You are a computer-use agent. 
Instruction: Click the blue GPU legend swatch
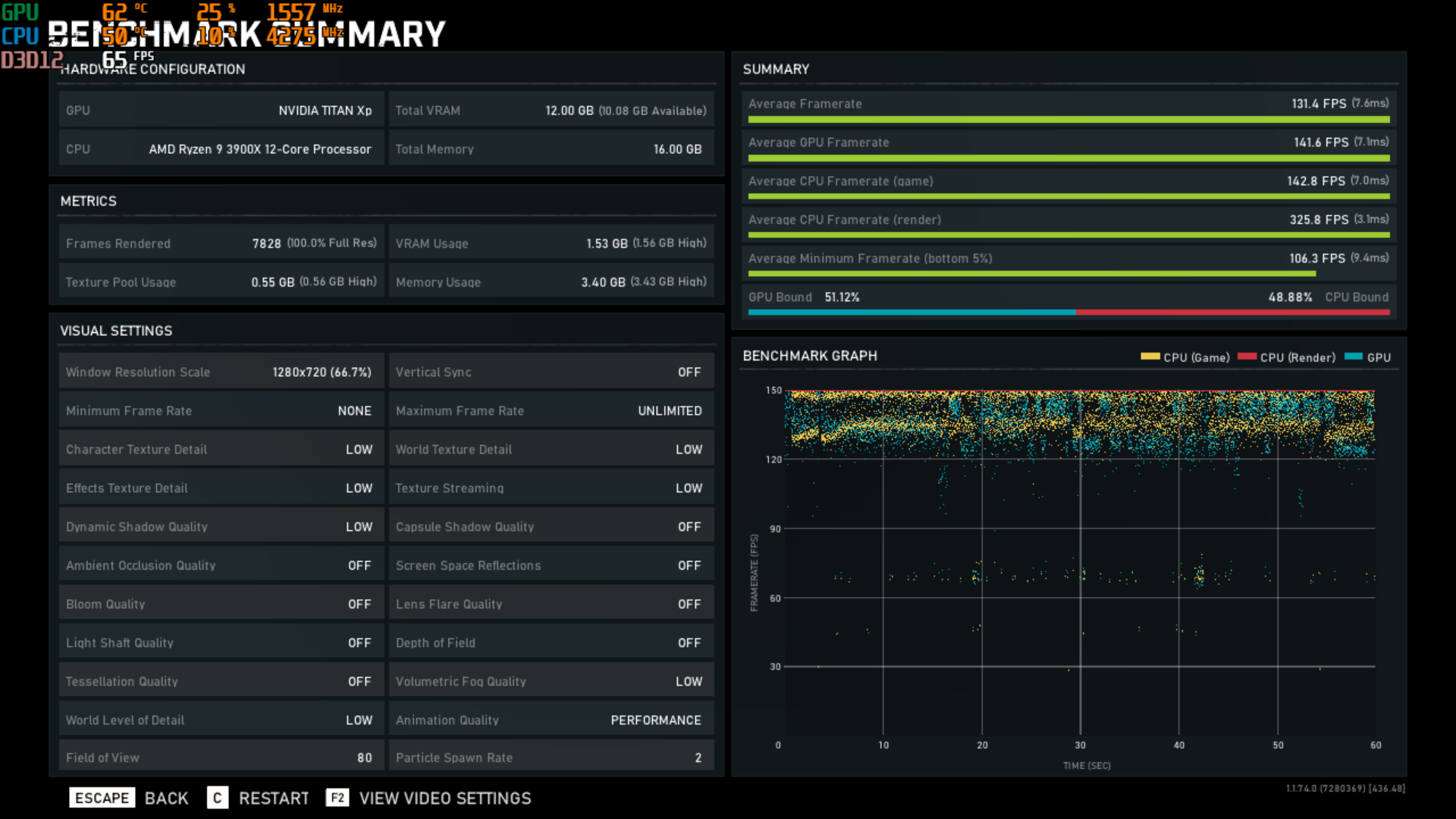pyautogui.click(x=1354, y=356)
